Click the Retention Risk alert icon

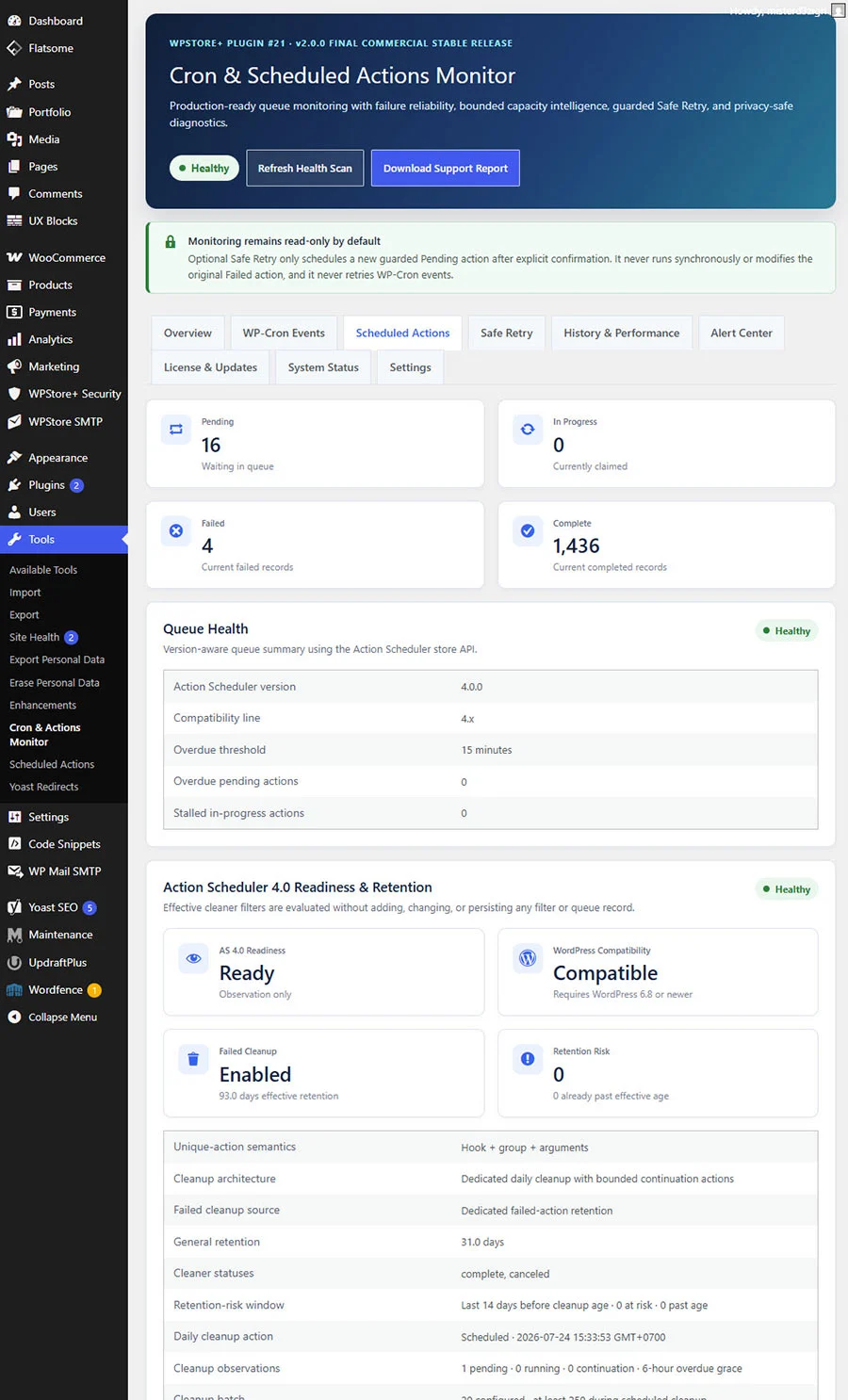click(528, 1059)
